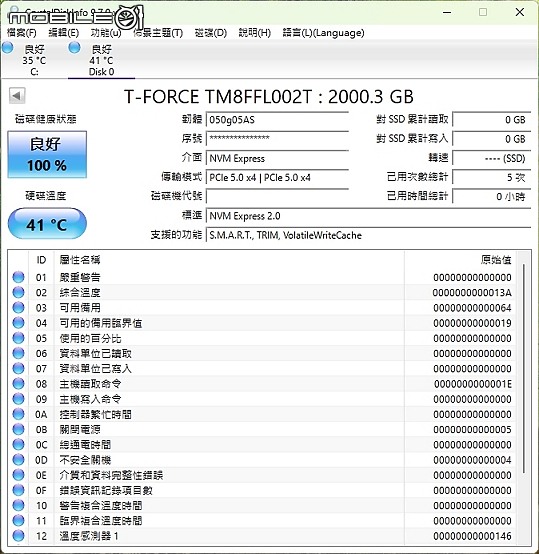The height and width of the screenshot is (554, 539).
Task: Click the 41 °C temperature button
Action: [47, 224]
